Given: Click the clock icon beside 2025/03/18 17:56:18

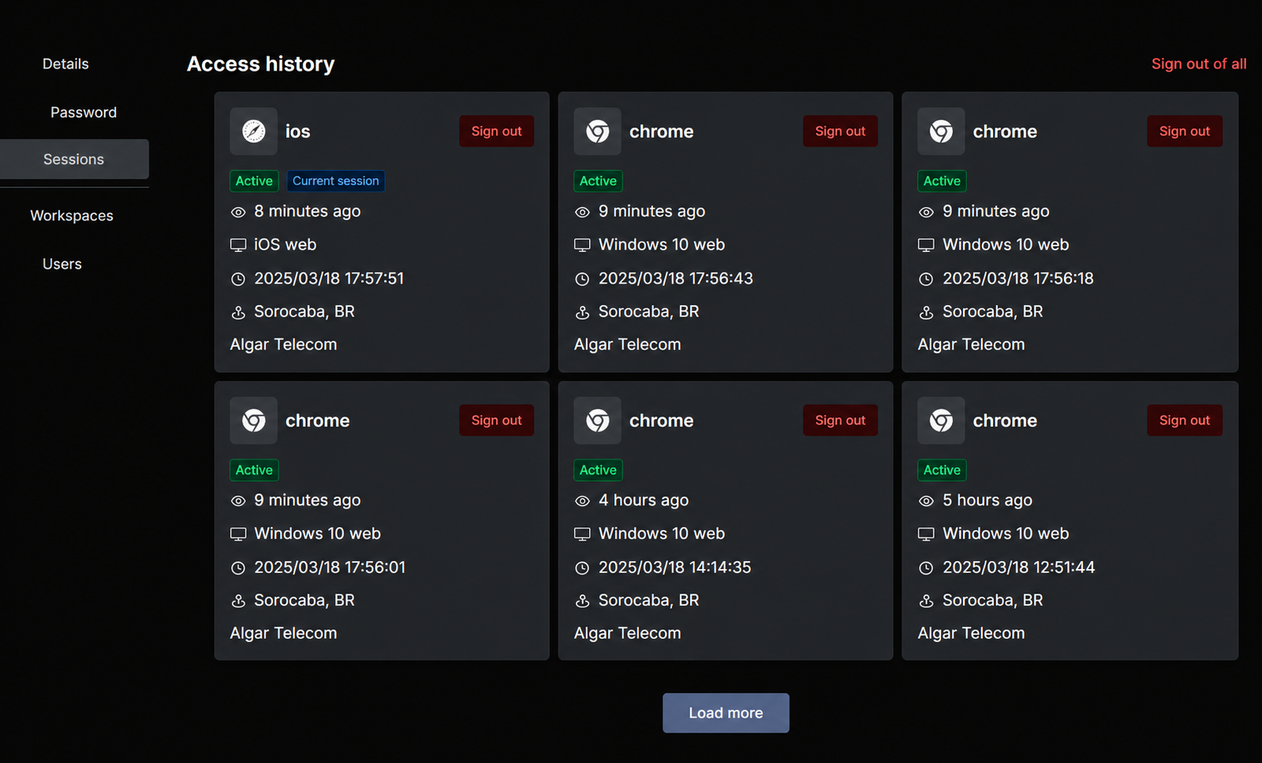Looking at the screenshot, I should tap(926, 279).
